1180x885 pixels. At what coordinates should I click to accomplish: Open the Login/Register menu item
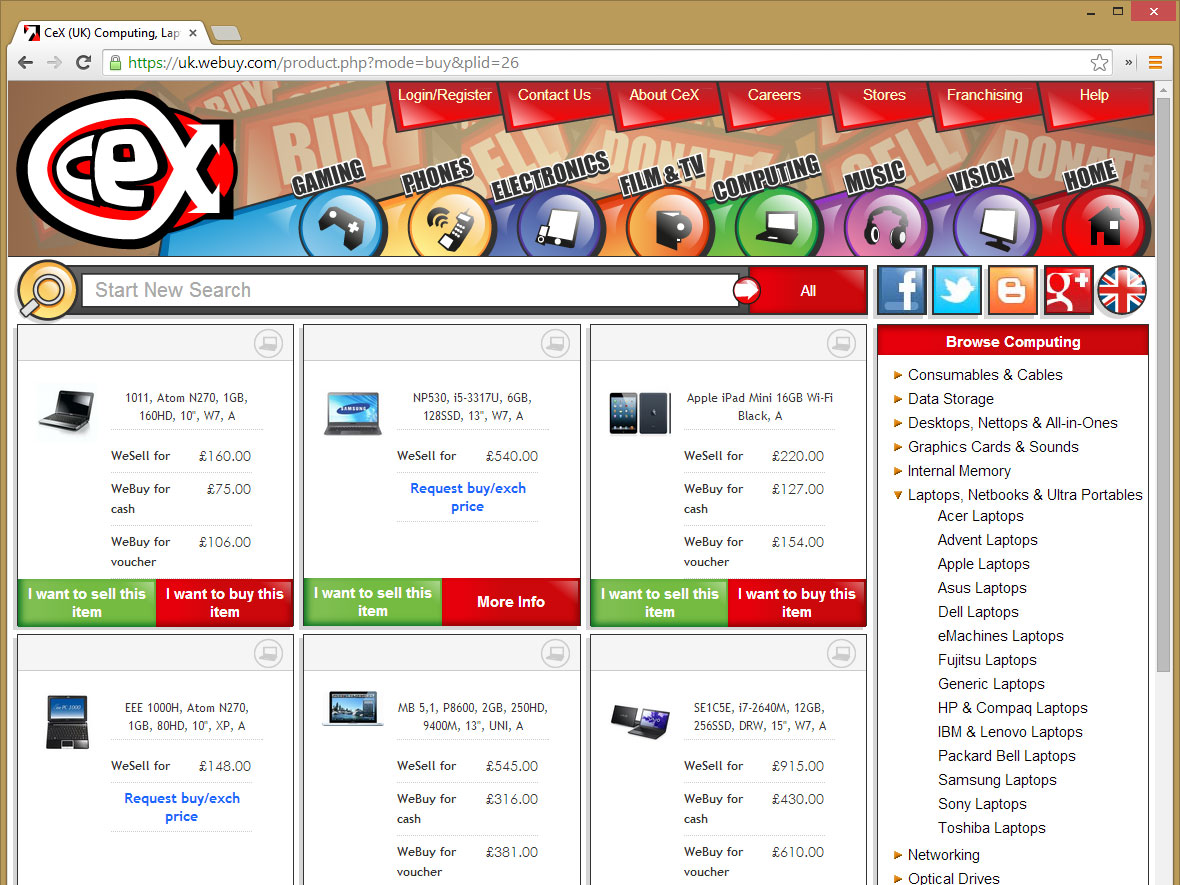(444, 96)
